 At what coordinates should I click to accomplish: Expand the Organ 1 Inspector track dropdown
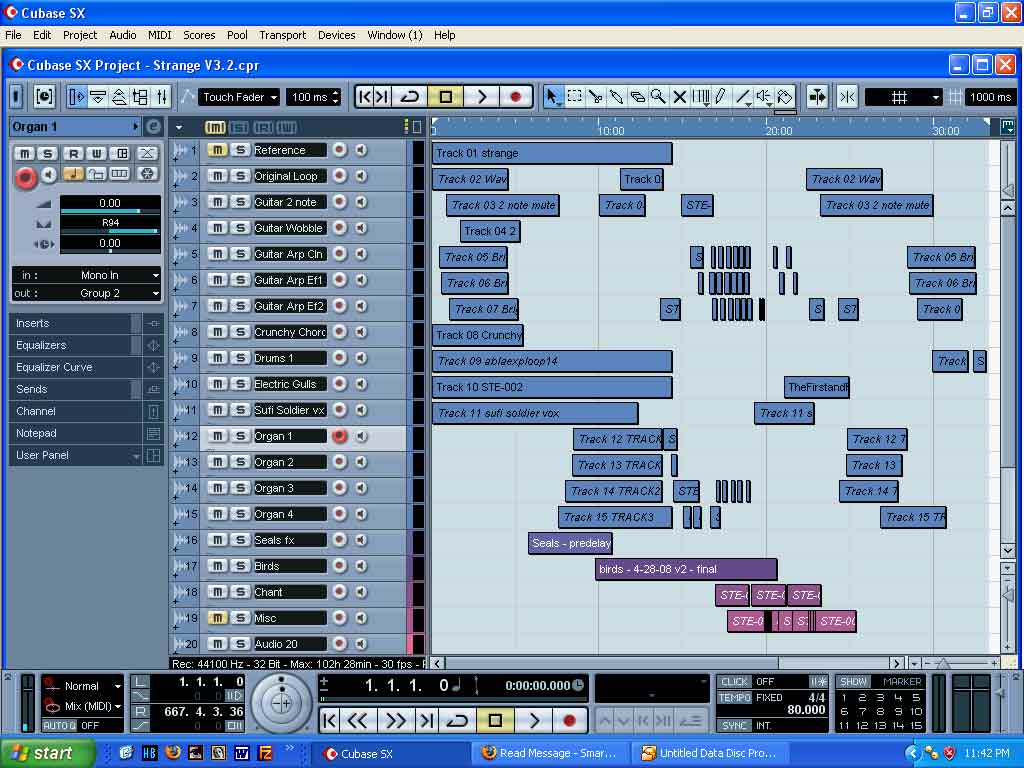(x=135, y=127)
